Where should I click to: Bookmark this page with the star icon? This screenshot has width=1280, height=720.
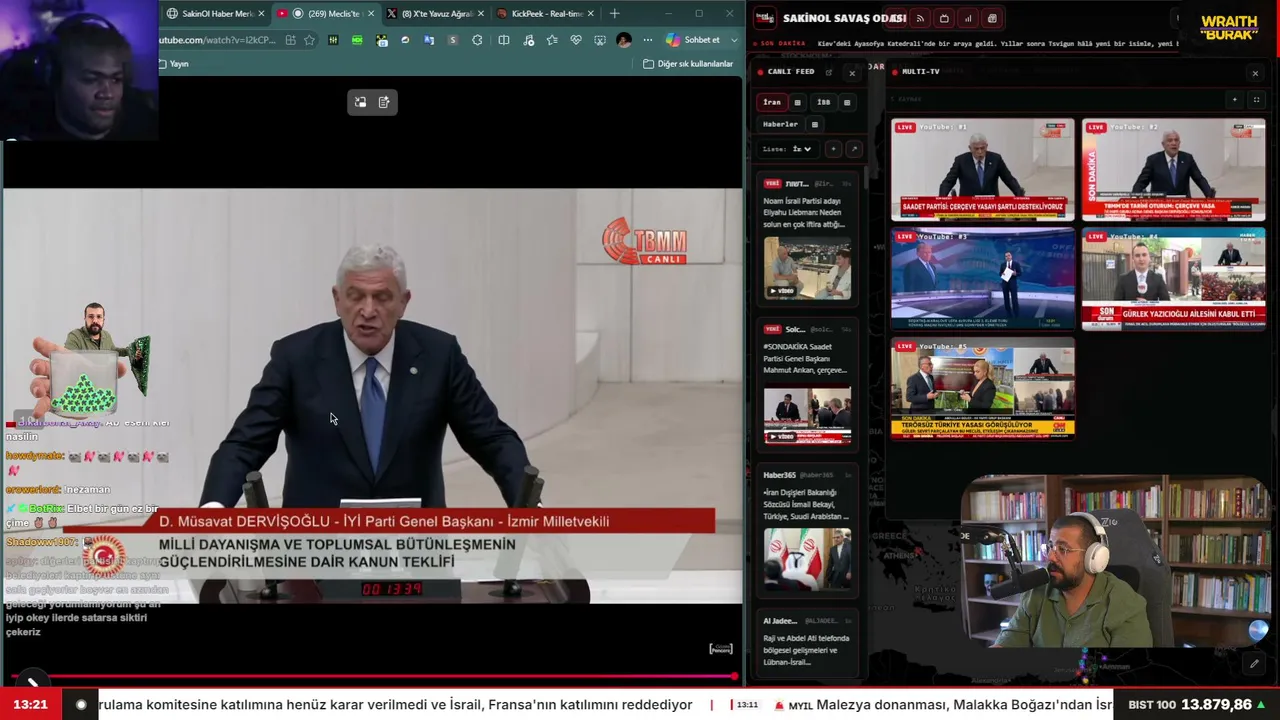pos(309,40)
